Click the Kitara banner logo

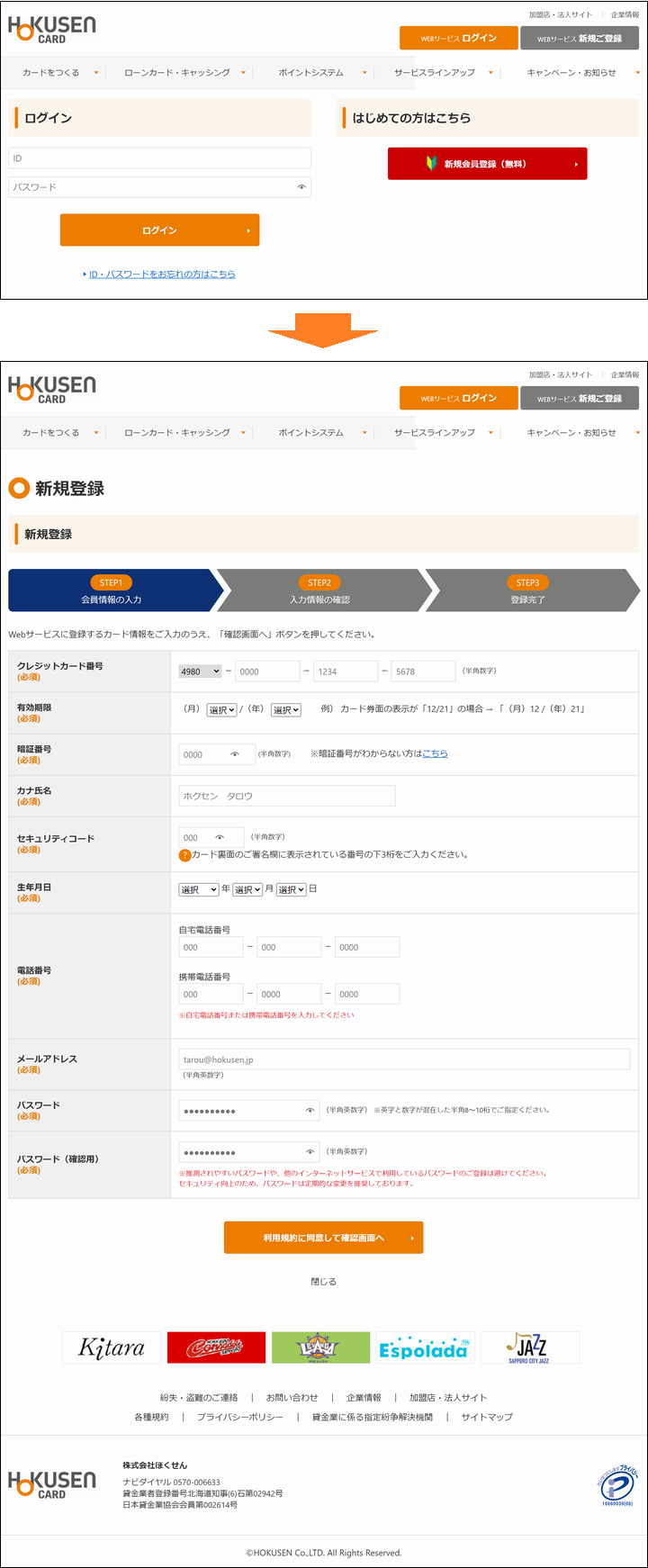(x=112, y=1347)
